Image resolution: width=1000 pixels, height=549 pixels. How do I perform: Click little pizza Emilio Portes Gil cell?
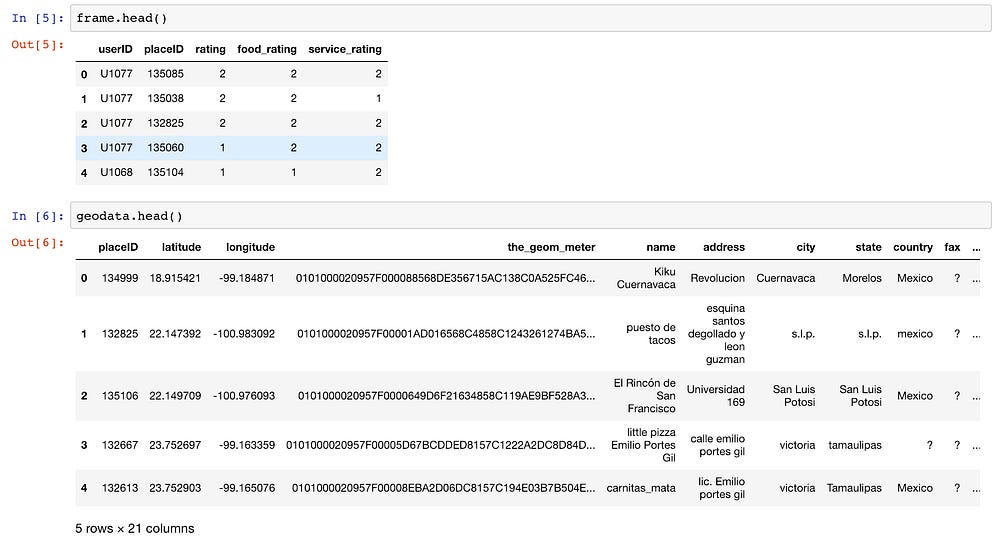pyautogui.click(x=643, y=445)
